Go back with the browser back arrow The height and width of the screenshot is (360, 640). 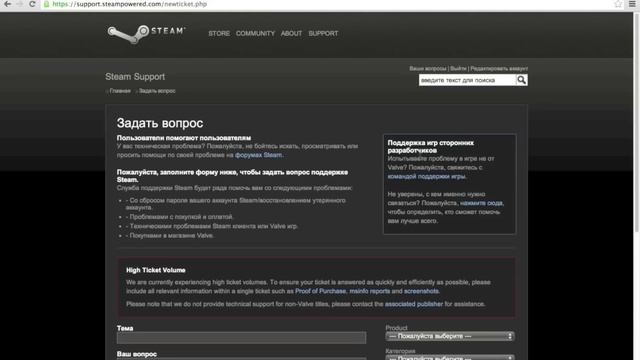pyautogui.click(x=7, y=4)
